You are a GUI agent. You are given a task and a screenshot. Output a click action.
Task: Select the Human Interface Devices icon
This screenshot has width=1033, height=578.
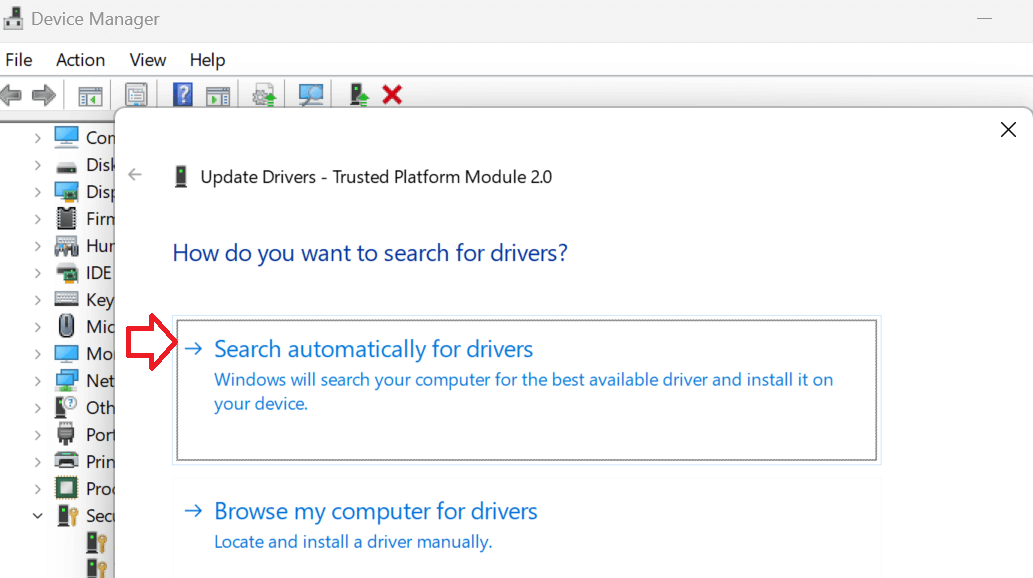click(x=67, y=246)
